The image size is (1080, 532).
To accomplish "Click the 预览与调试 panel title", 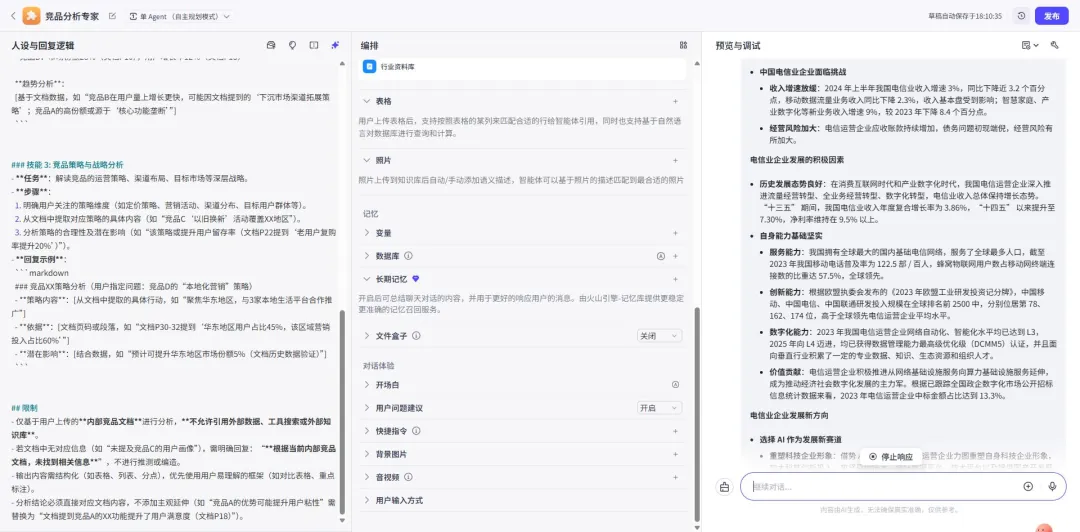I will (x=738, y=45).
